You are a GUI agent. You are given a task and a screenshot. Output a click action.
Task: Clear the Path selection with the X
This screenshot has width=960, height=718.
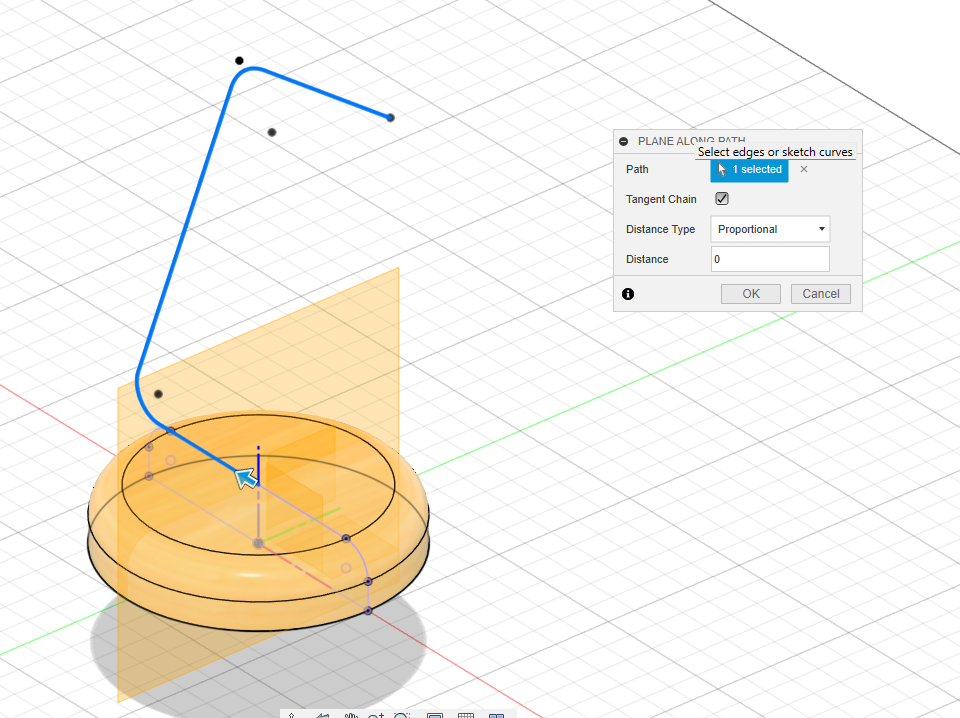pos(804,170)
